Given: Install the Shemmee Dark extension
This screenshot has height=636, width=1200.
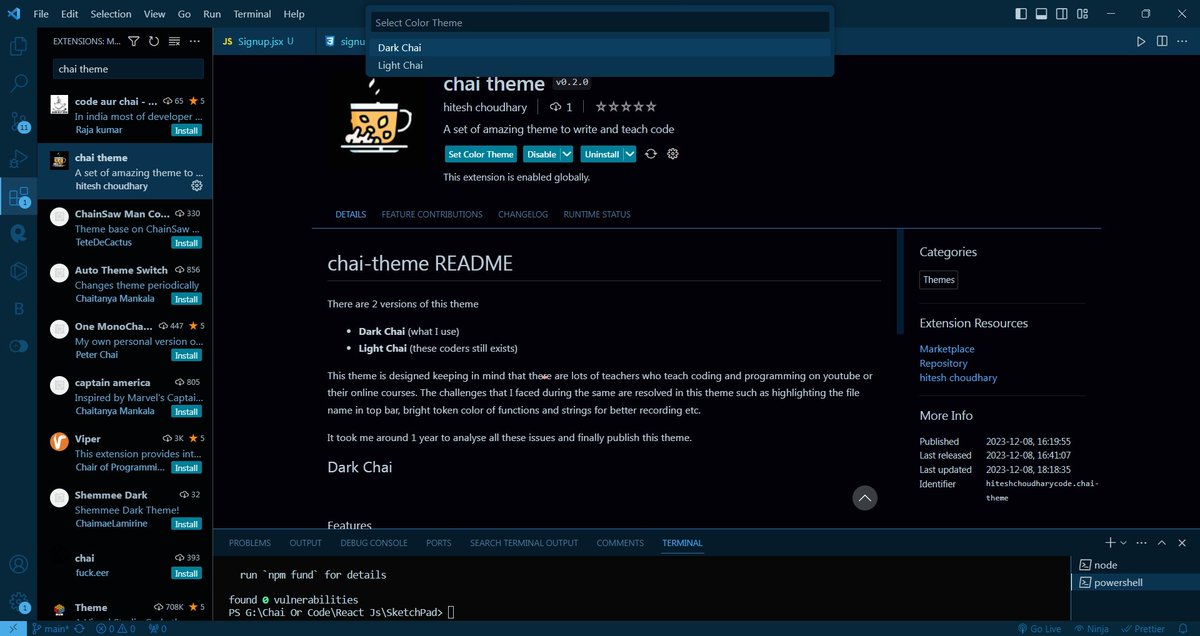Looking at the screenshot, I should [186, 524].
